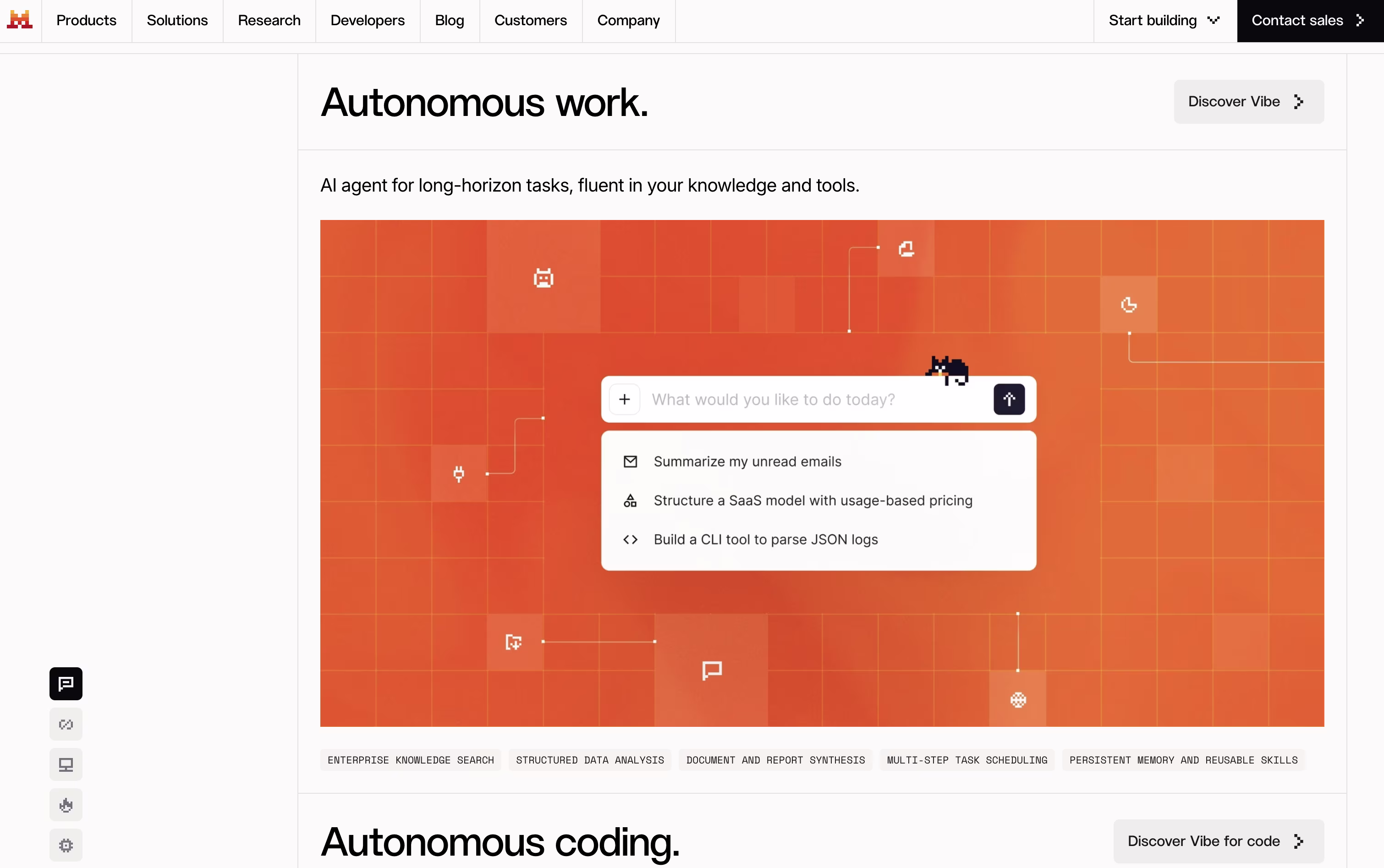Go to the Blog page
The height and width of the screenshot is (868, 1384).
450,21
